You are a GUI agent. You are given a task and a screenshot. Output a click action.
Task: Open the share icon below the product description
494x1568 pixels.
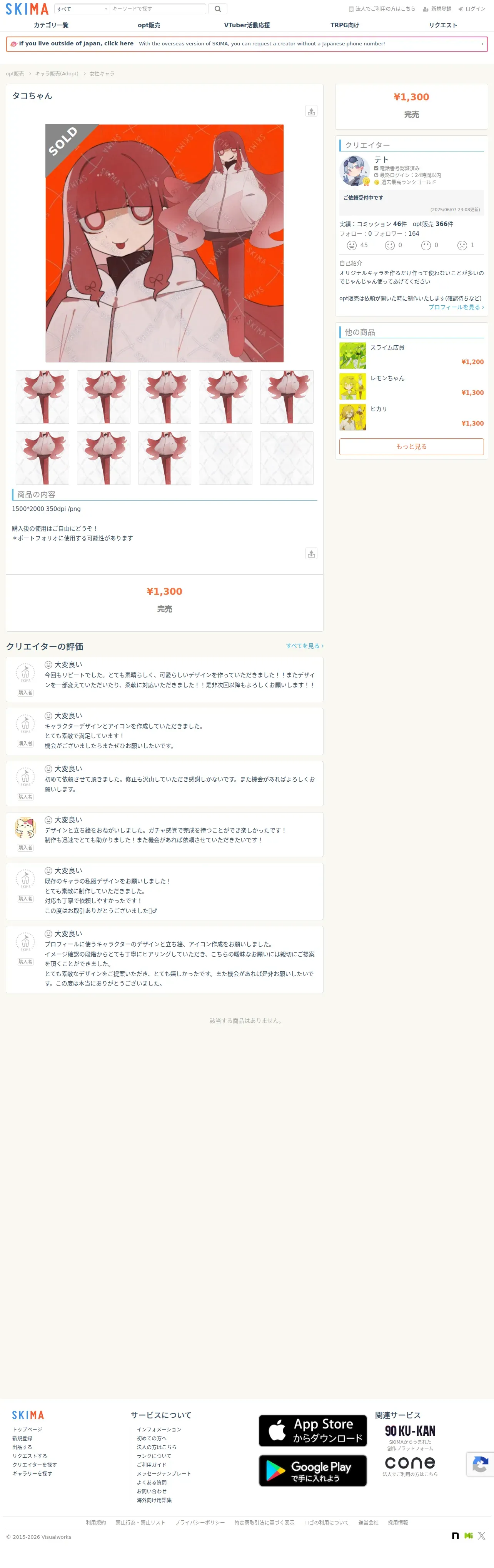[x=311, y=554]
